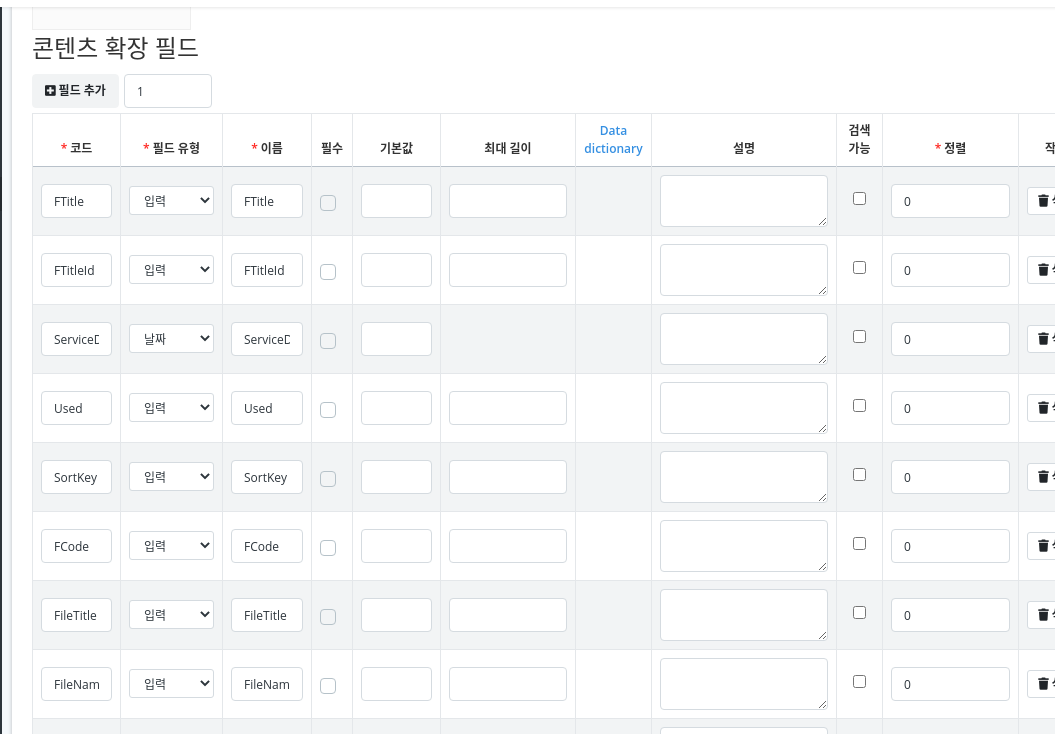Click trash icon in FileNam row
This screenshot has width=1055, height=734.
(x=1043, y=684)
